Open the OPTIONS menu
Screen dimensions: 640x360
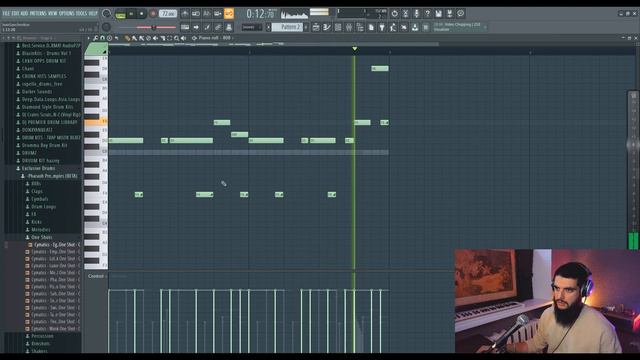click(x=67, y=13)
